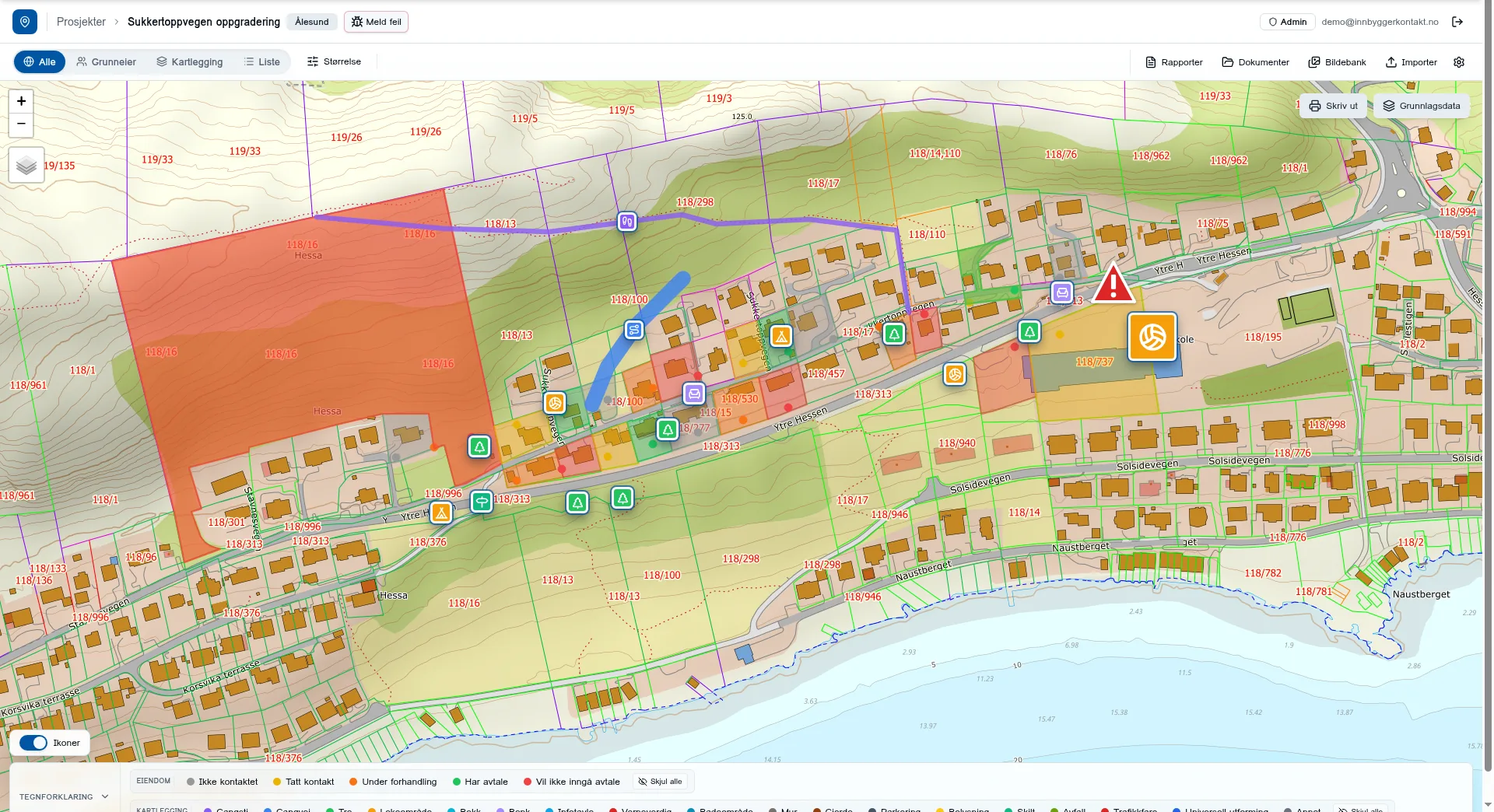The image size is (1494, 812).
Task: Click the 118/940 parcel label
Action: [x=956, y=443]
